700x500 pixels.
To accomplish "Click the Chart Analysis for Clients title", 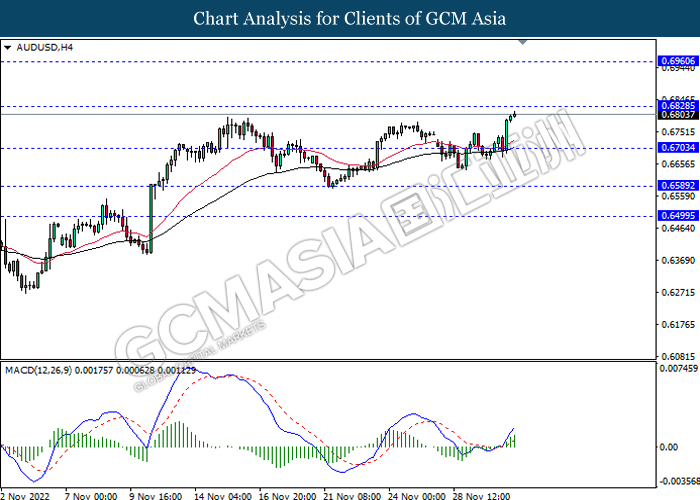I will coord(350,18).
